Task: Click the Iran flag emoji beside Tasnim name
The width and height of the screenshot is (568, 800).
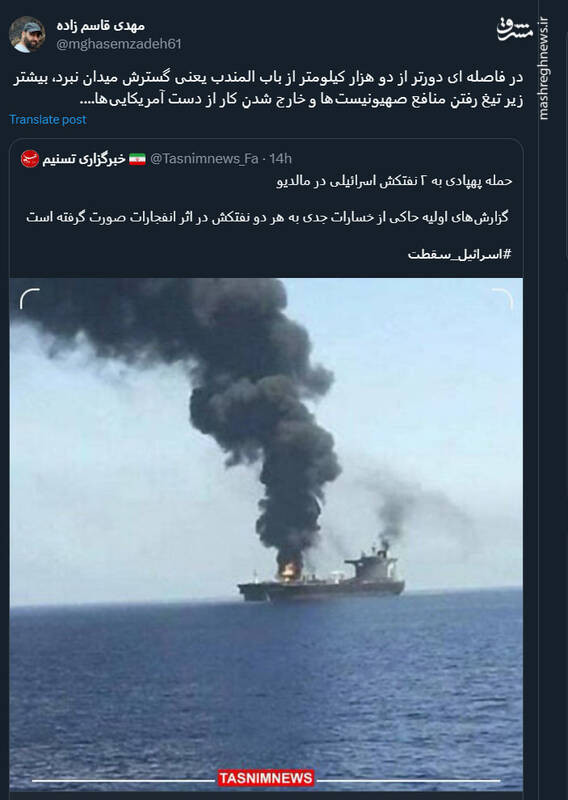Action: [137, 159]
